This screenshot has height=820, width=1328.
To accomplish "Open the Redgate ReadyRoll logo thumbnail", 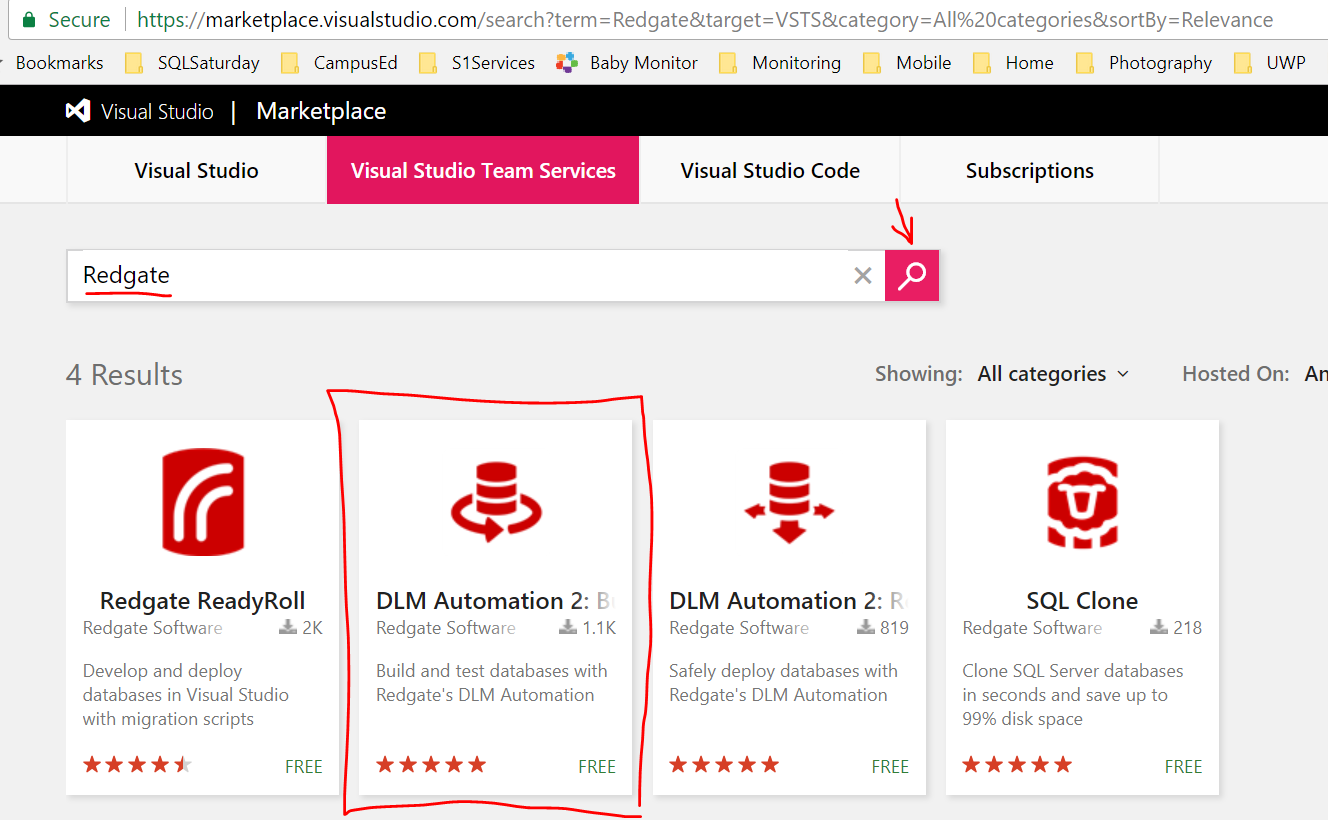I will [x=203, y=502].
